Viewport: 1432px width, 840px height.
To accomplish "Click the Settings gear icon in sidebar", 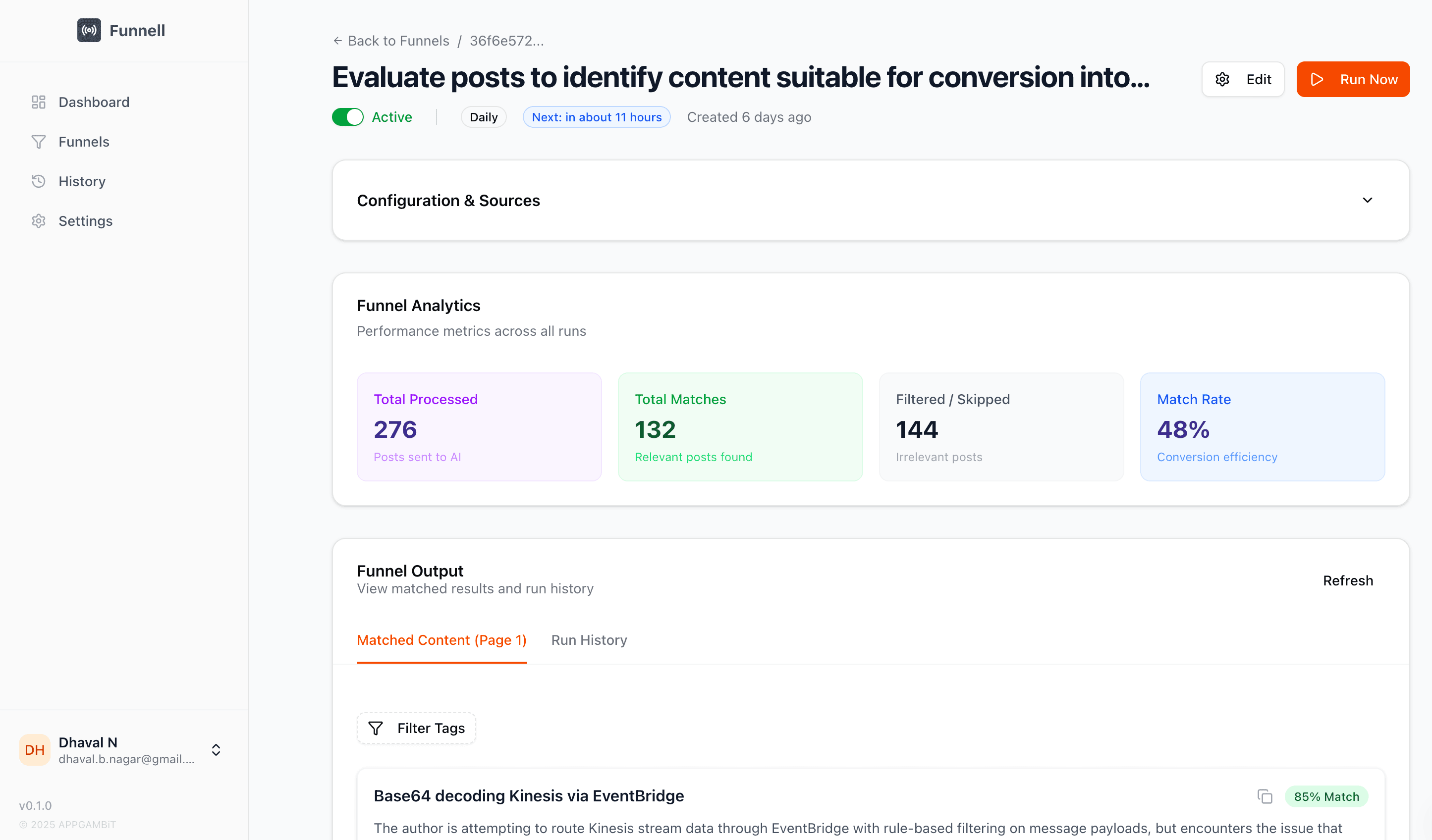I will 38,221.
